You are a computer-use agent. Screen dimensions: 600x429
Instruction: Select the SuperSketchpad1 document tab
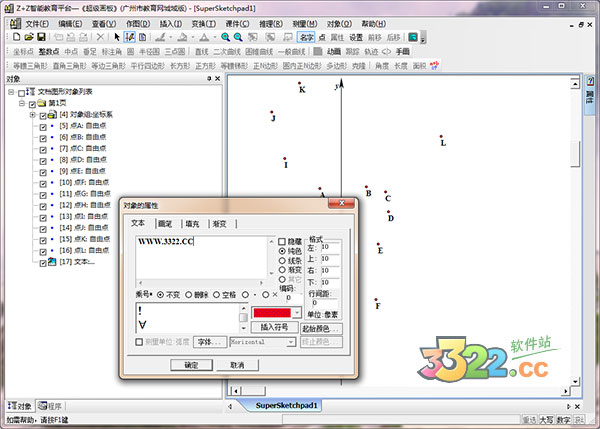point(286,405)
